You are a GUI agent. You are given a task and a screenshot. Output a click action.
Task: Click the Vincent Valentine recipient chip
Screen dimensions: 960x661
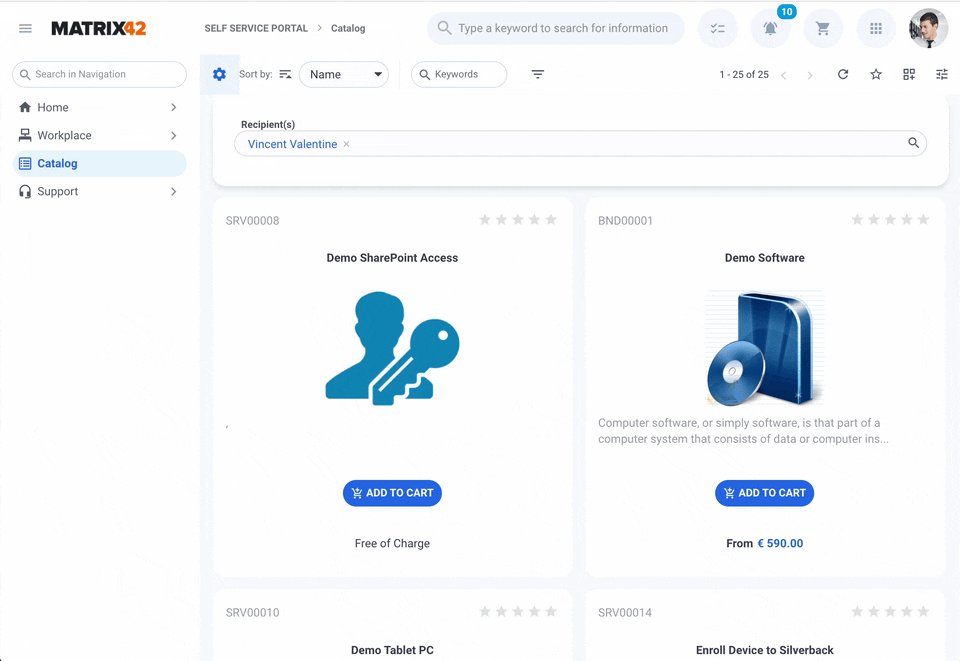point(292,144)
